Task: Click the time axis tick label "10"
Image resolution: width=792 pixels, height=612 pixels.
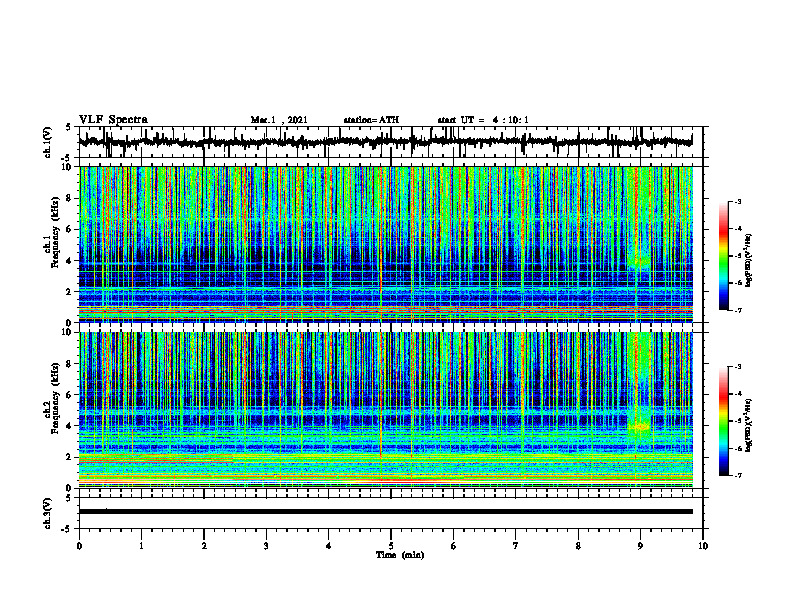Action: coord(703,546)
